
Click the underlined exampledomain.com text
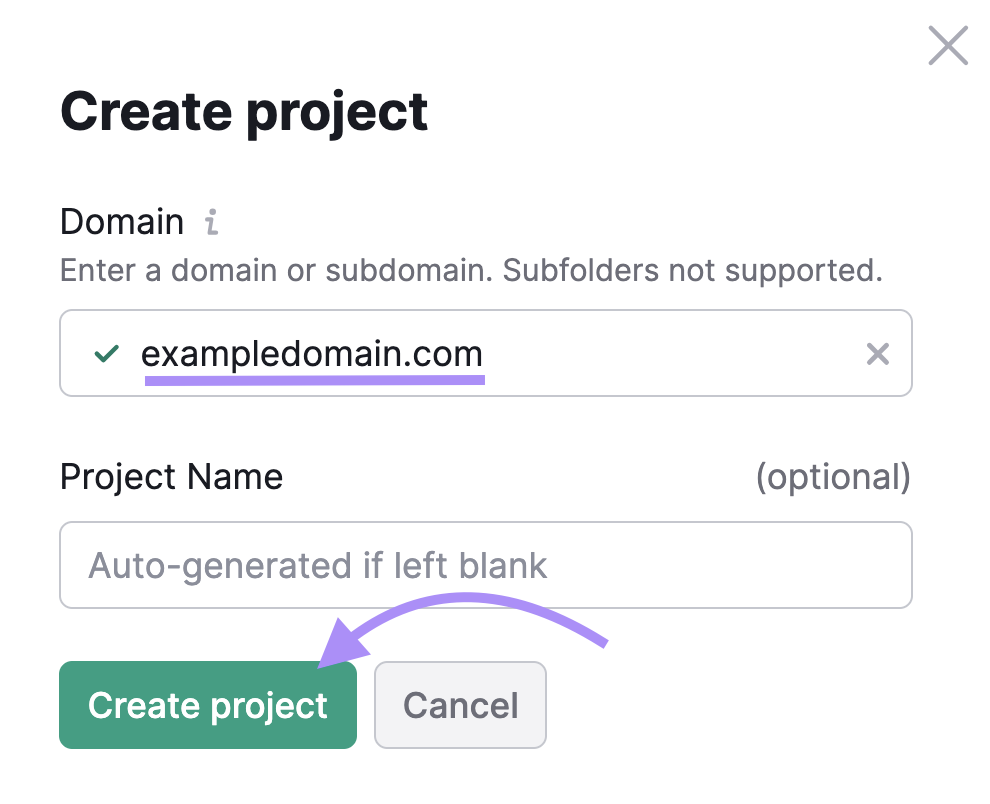click(313, 353)
